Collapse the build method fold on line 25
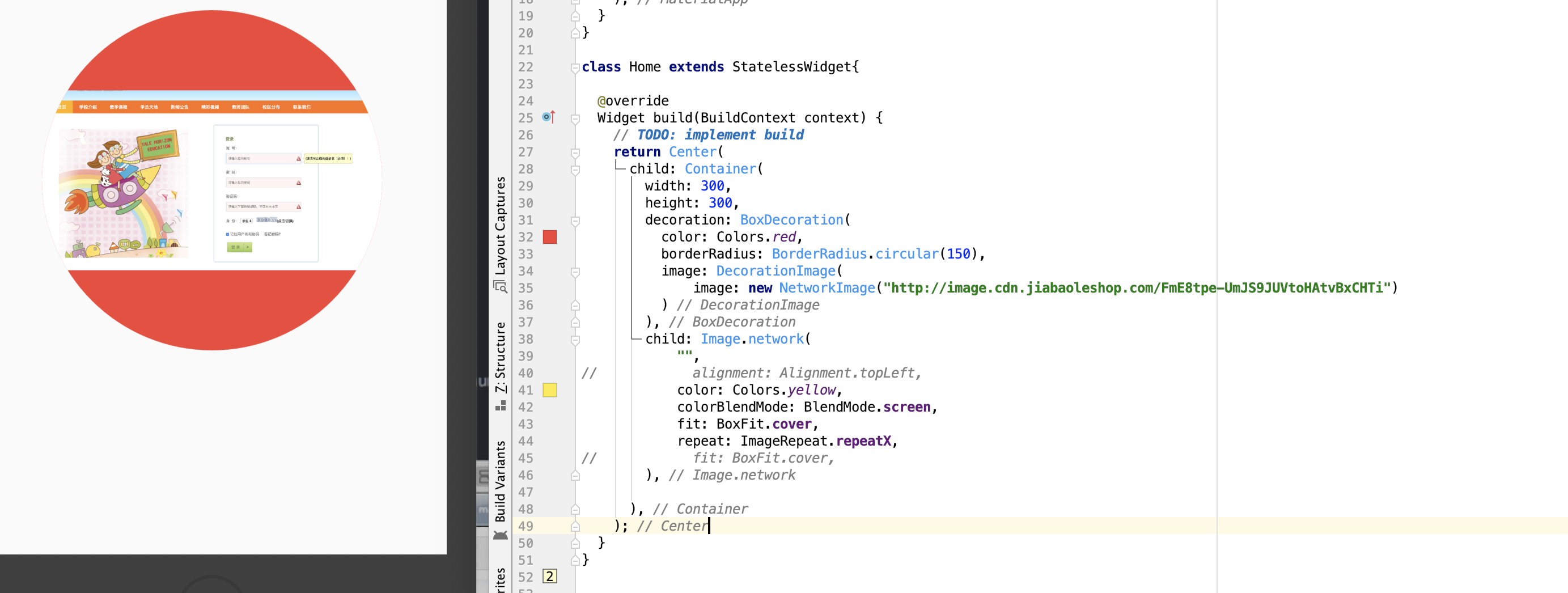This screenshot has width=1568, height=593. click(x=575, y=118)
